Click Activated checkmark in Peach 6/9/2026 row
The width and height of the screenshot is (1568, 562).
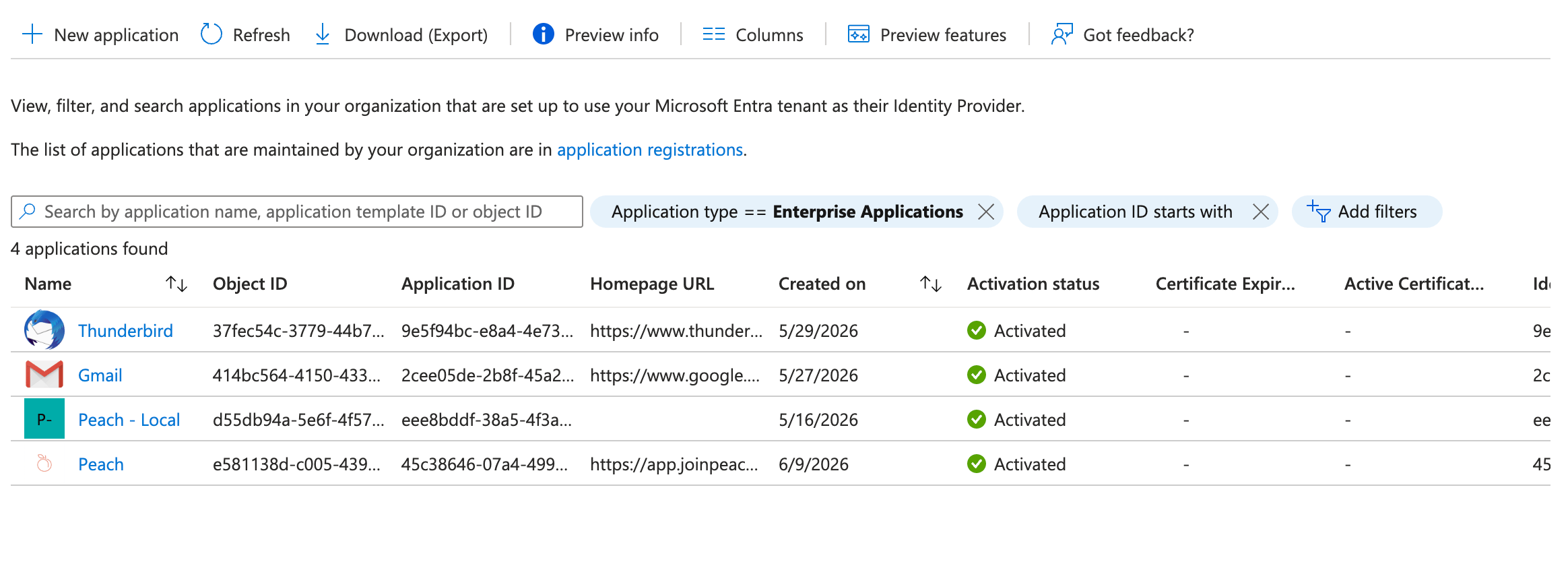[x=977, y=464]
